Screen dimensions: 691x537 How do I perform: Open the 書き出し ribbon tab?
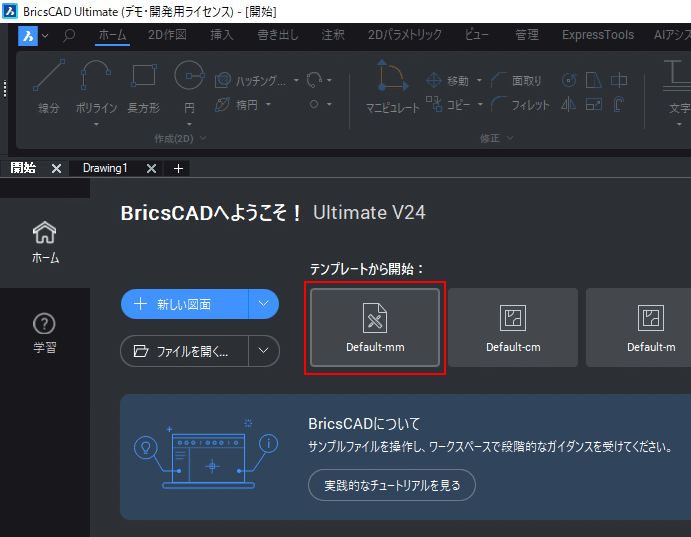tap(278, 35)
